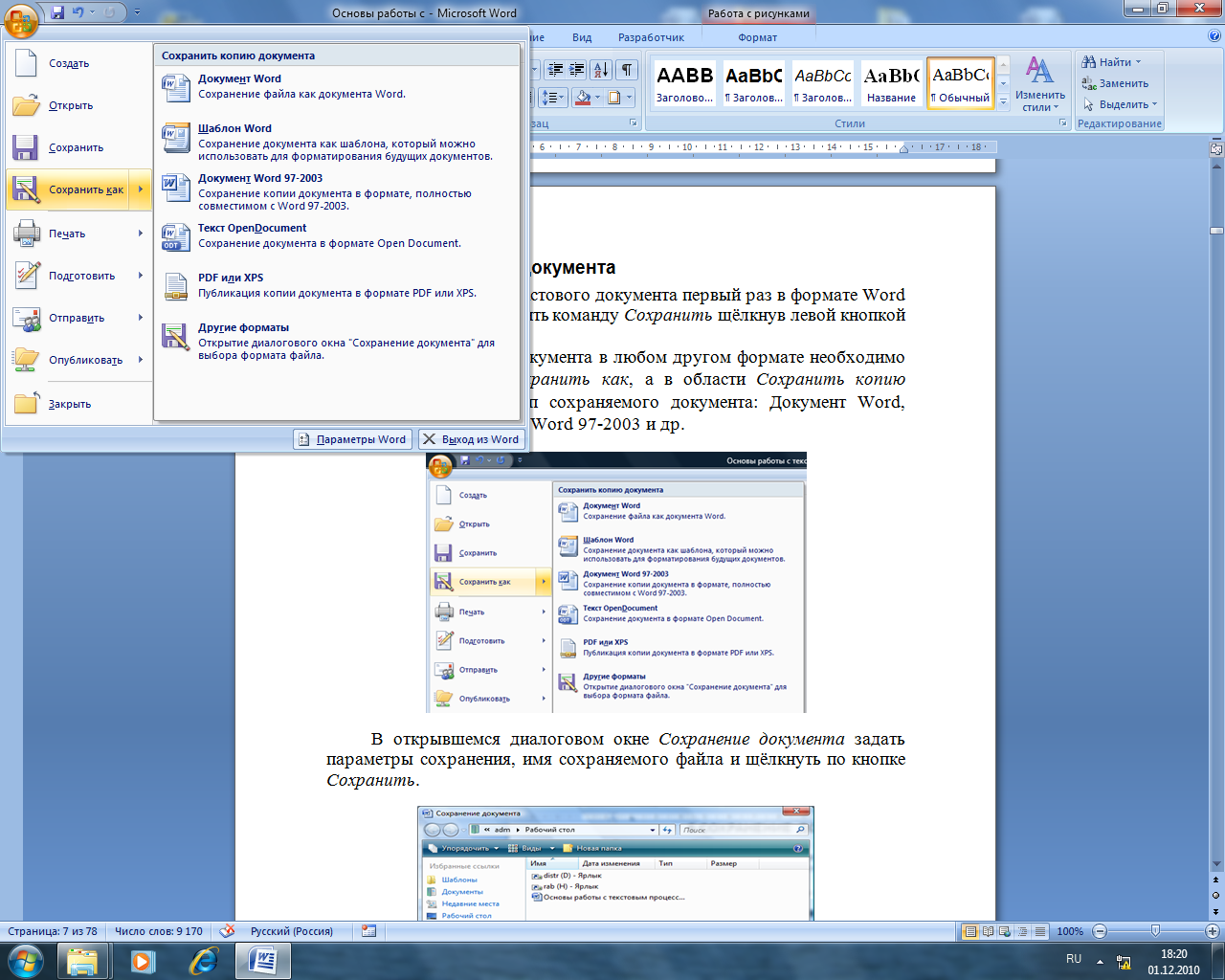Open the Paragraph dialog launcher (Абзац group)

click(x=634, y=122)
